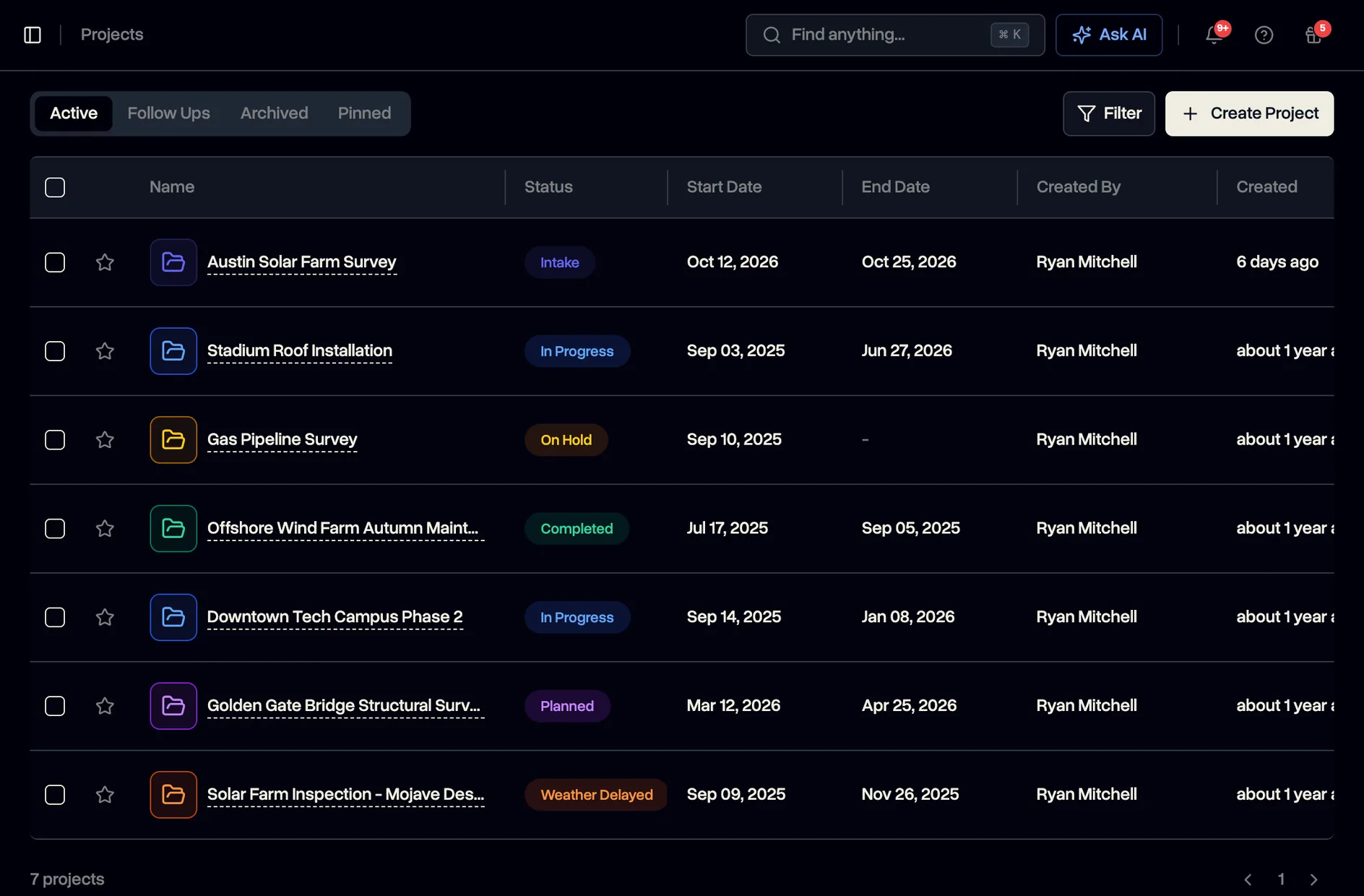This screenshot has height=896, width=1364.
Task: Focus the Find anything search field
Action: pos(895,35)
